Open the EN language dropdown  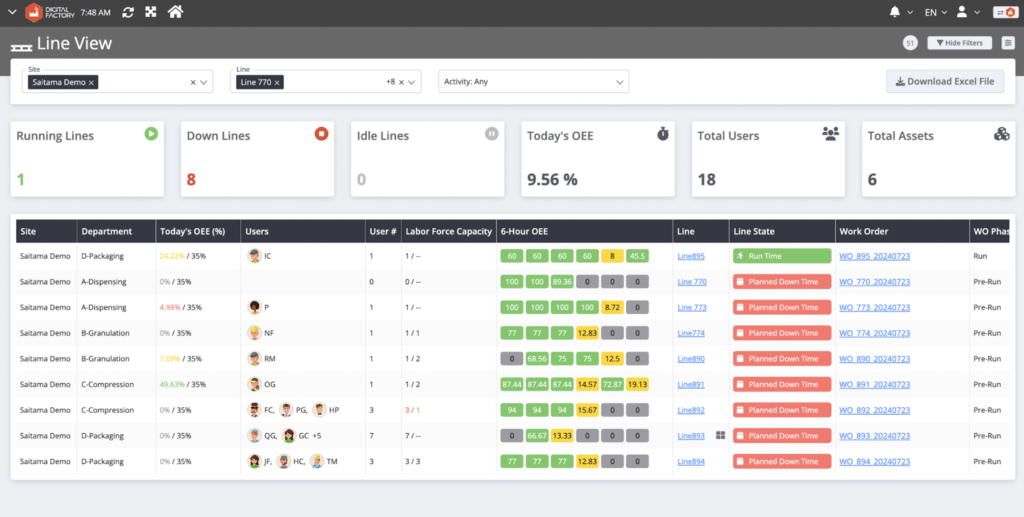pyautogui.click(x=935, y=12)
